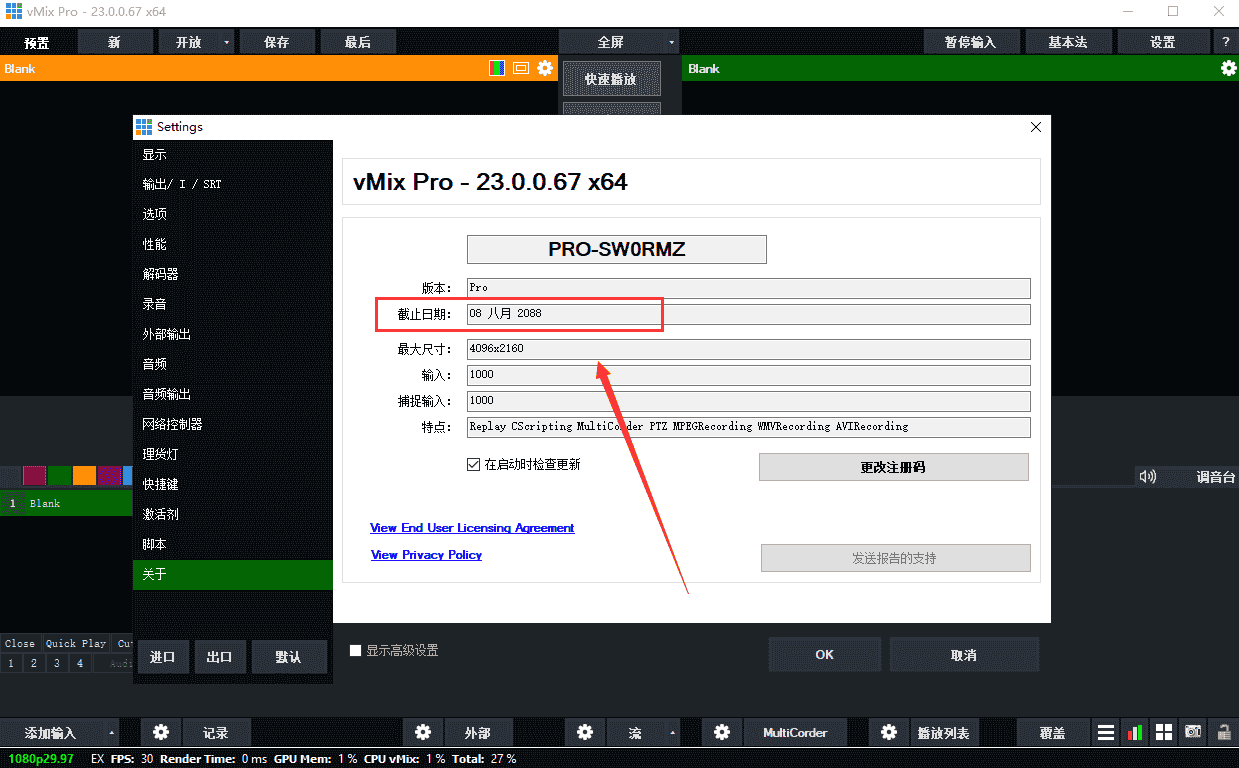The height and width of the screenshot is (768, 1239).
Task: Expand the 全屏 dropdown arrow
Action: 671,42
